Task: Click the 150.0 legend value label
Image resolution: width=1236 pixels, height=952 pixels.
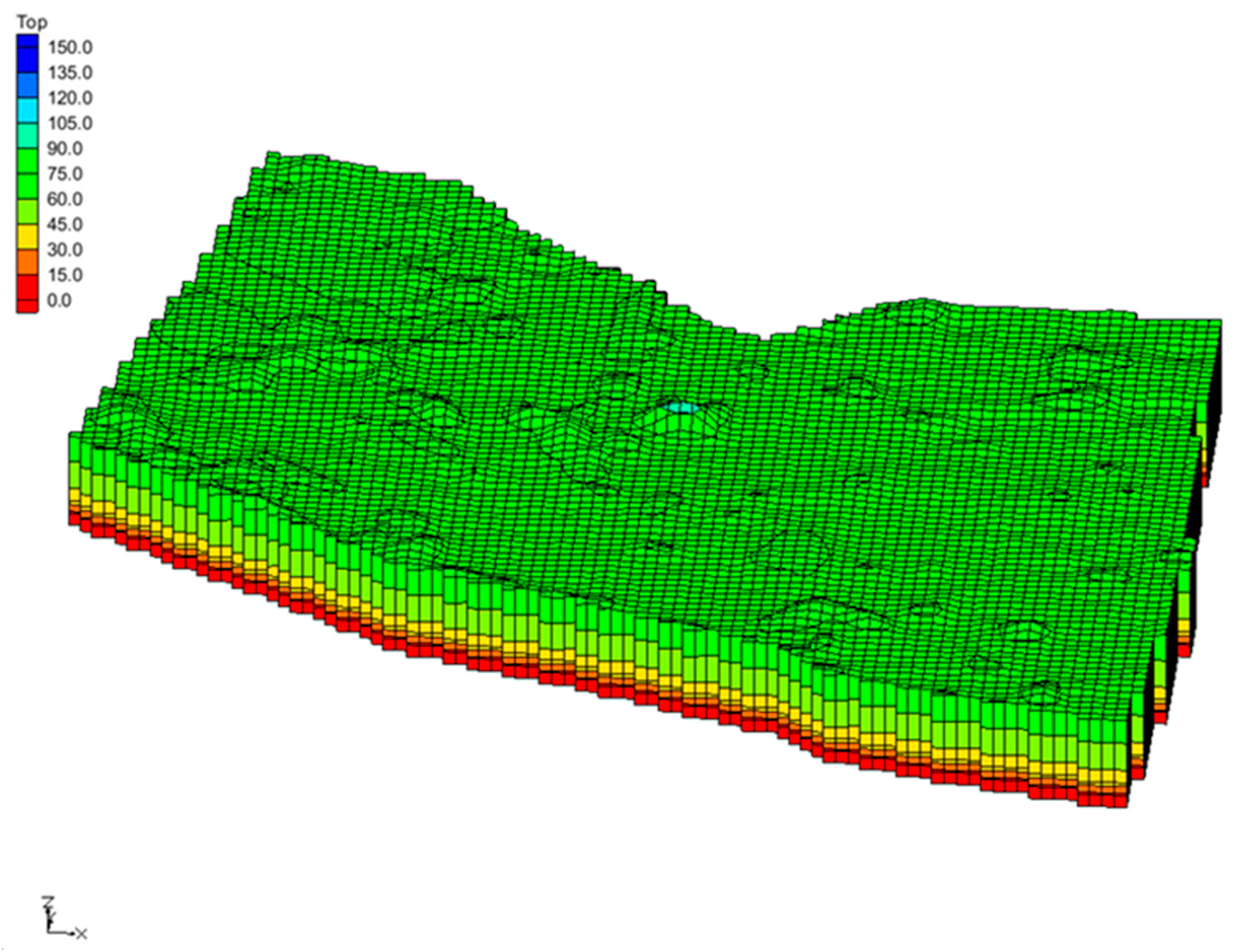Action: [70, 47]
